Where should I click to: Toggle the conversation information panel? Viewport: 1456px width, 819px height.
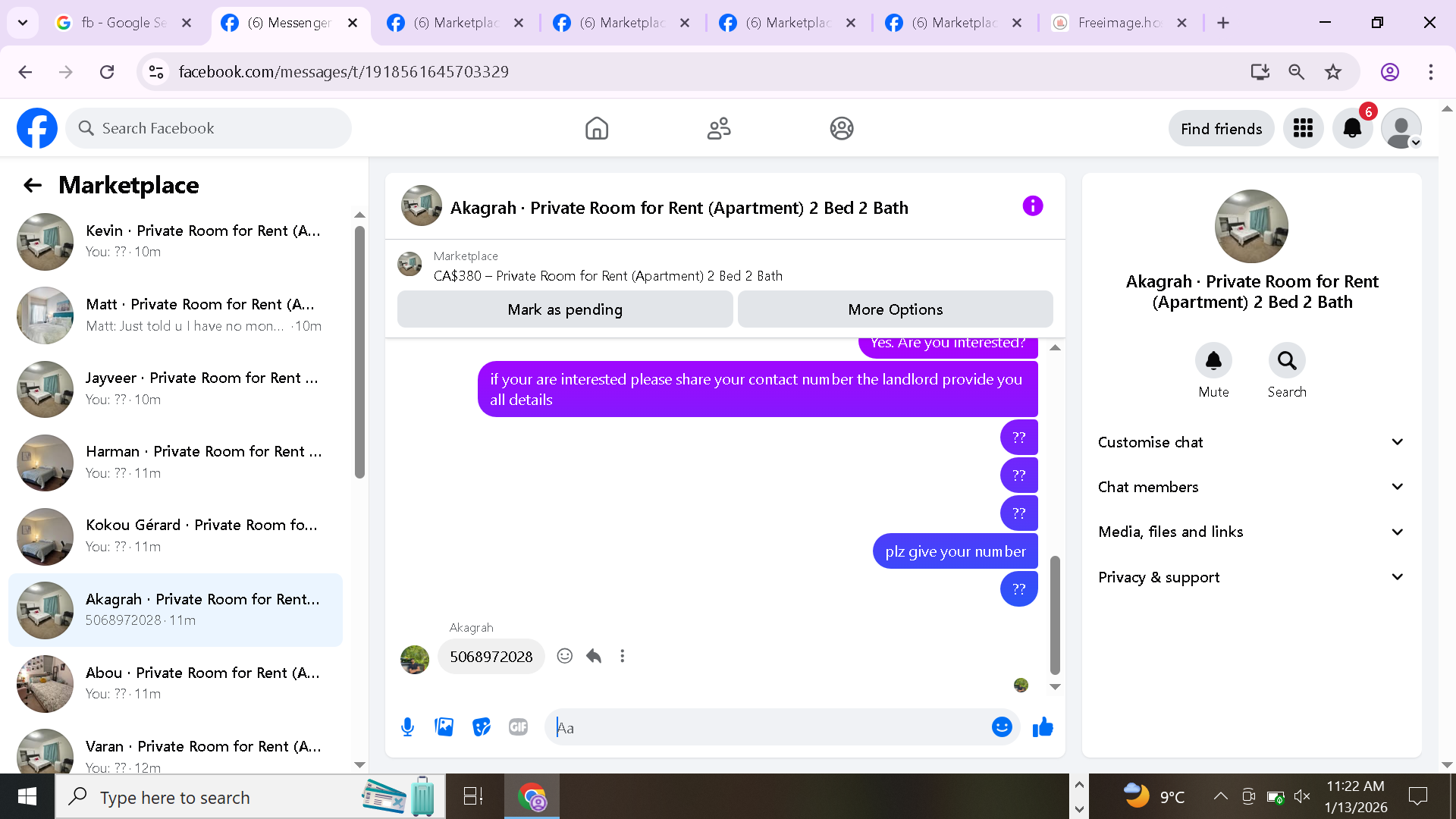tap(1032, 206)
